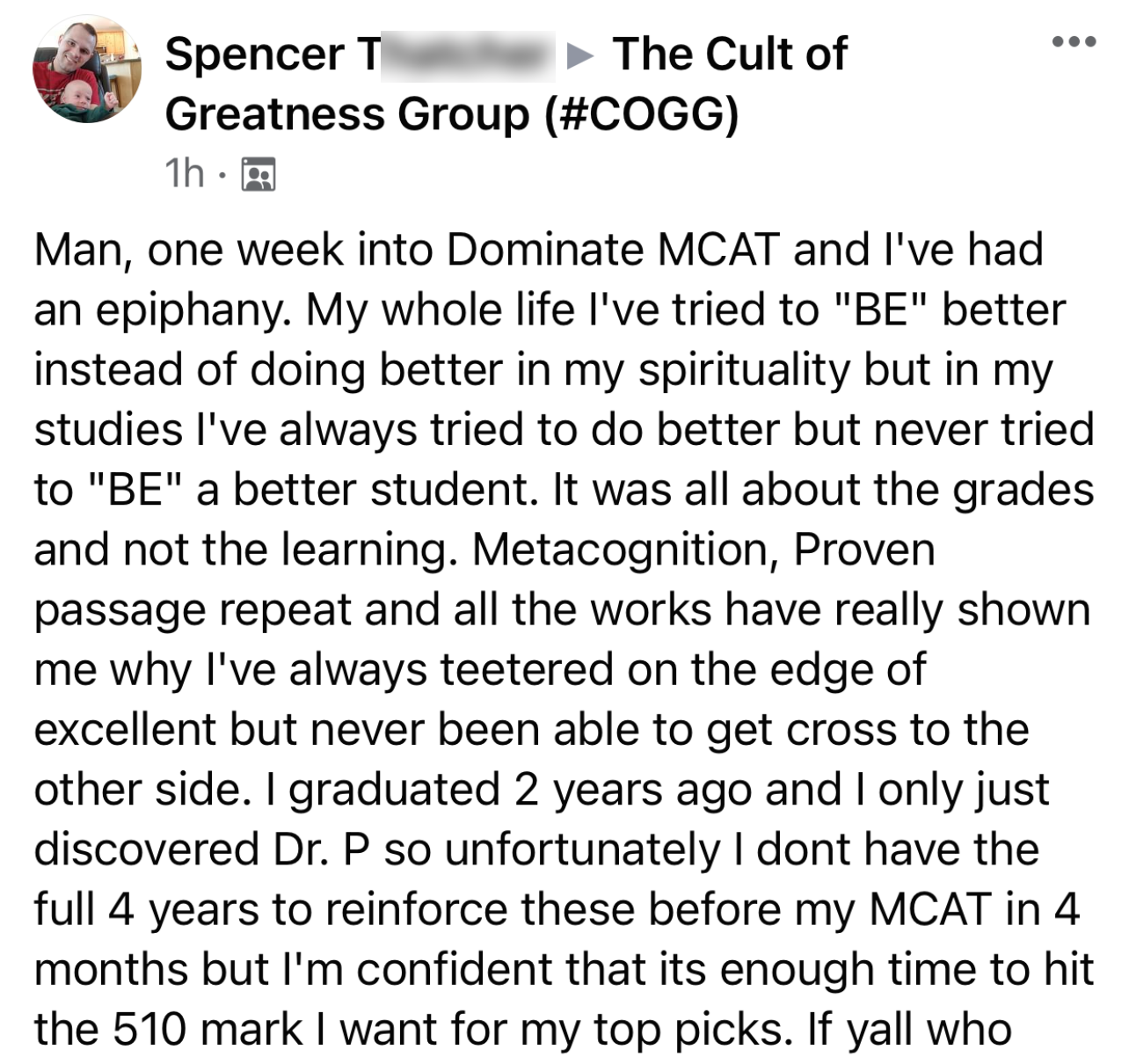Image resolution: width=1129 pixels, height=1064 pixels.
Task: Open The Cult of Greatness Group page
Action: point(730,55)
